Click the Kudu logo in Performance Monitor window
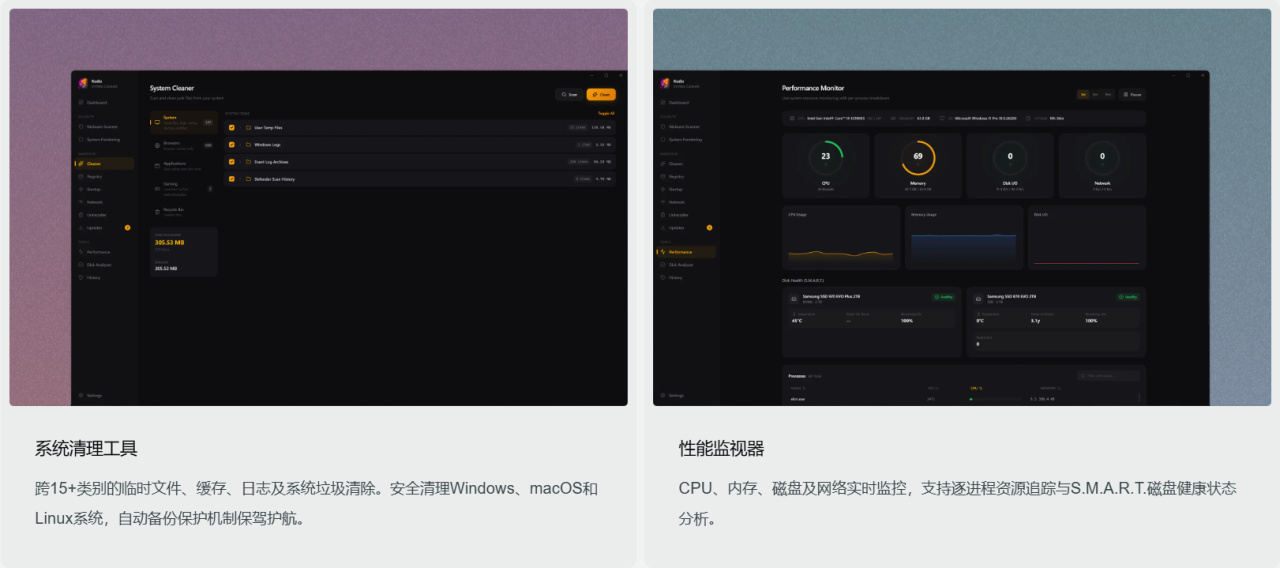The image size is (1280, 568). pyautogui.click(x=665, y=83)
